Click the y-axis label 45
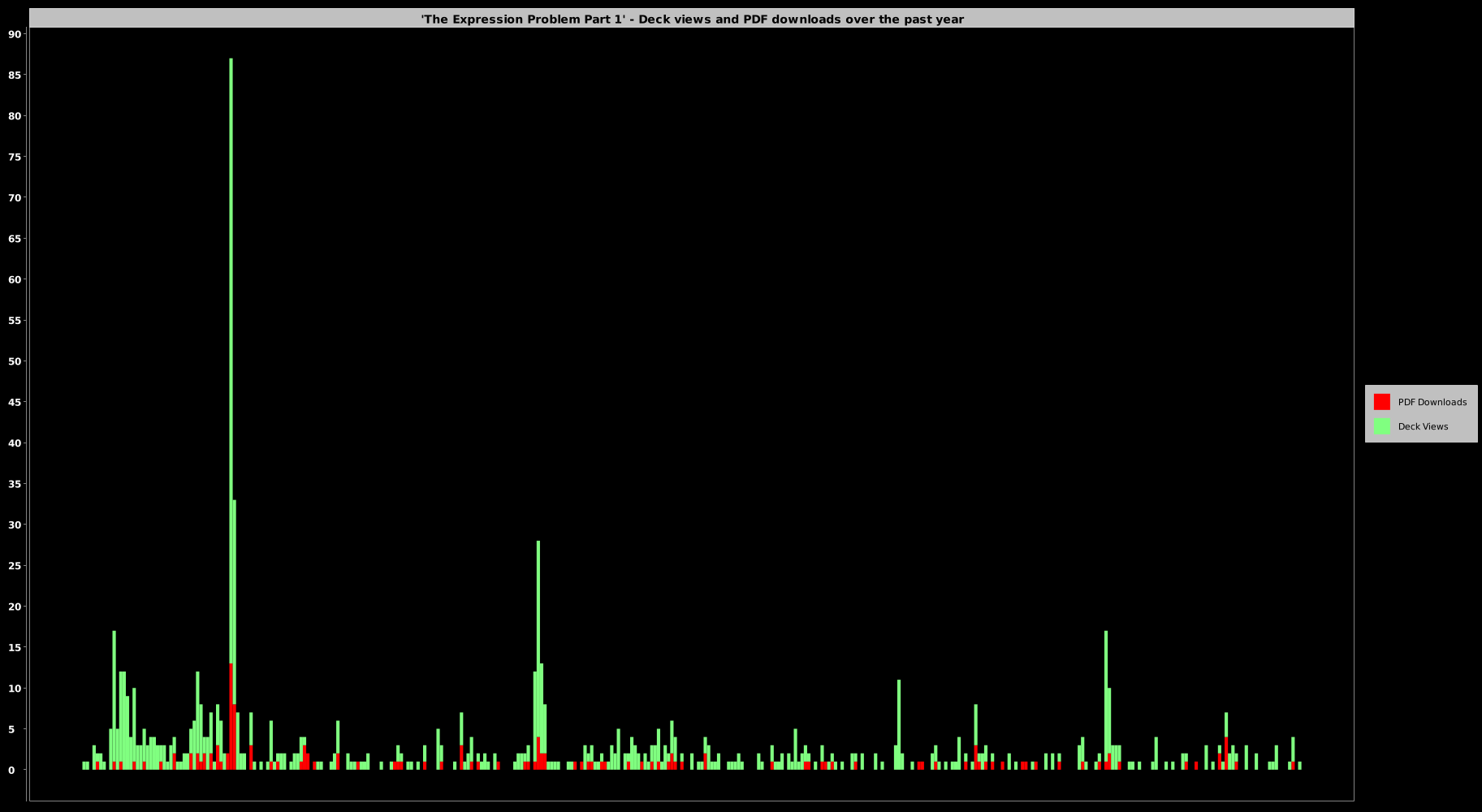 click(x=15, y=402)
